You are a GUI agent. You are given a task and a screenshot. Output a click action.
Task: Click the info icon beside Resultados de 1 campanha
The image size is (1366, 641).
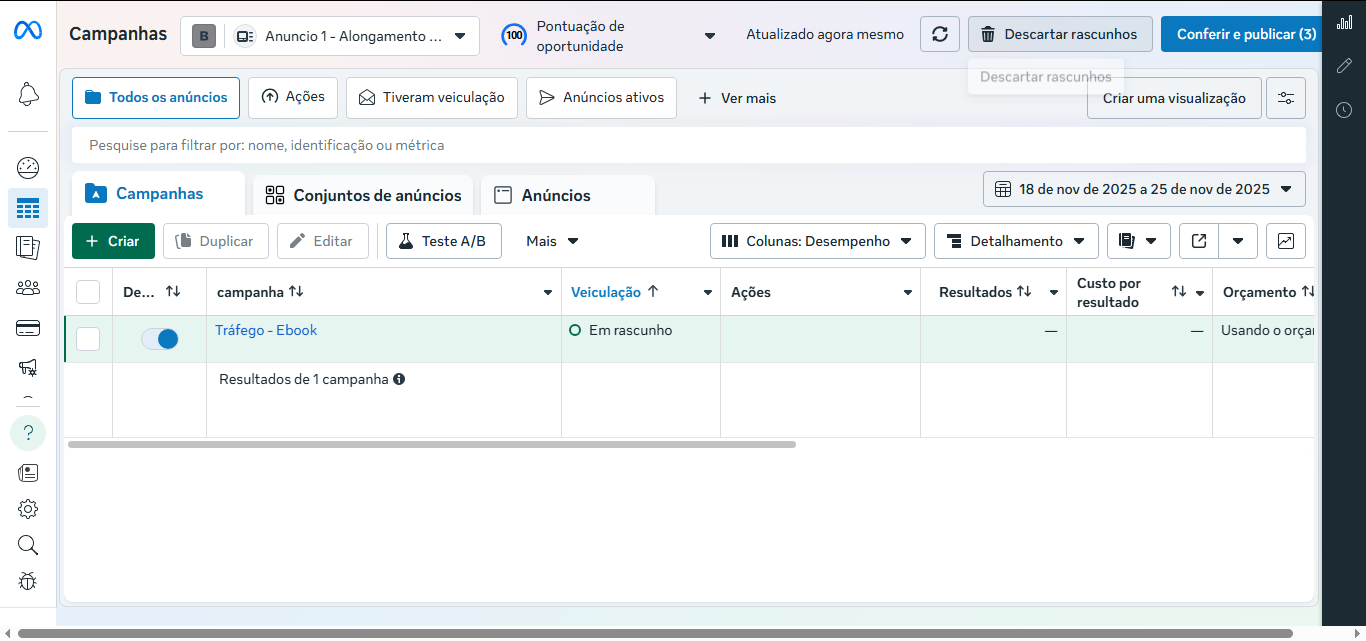pyautogui.click(x=399, y=379)
